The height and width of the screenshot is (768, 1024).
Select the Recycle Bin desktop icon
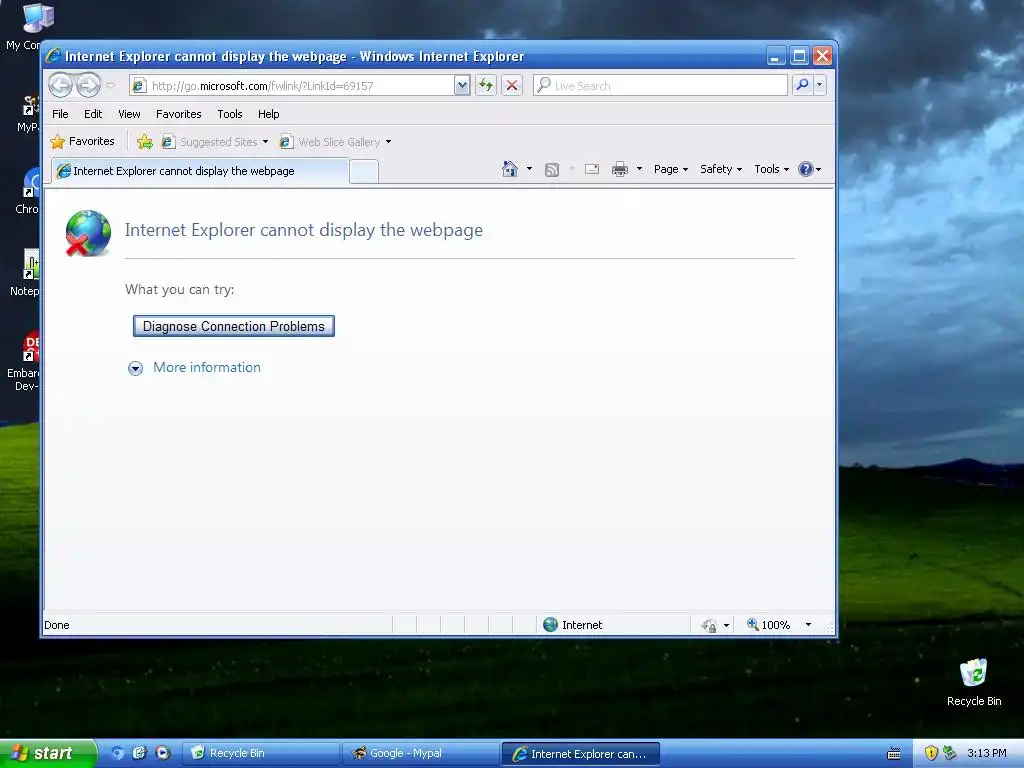[974, 682]
